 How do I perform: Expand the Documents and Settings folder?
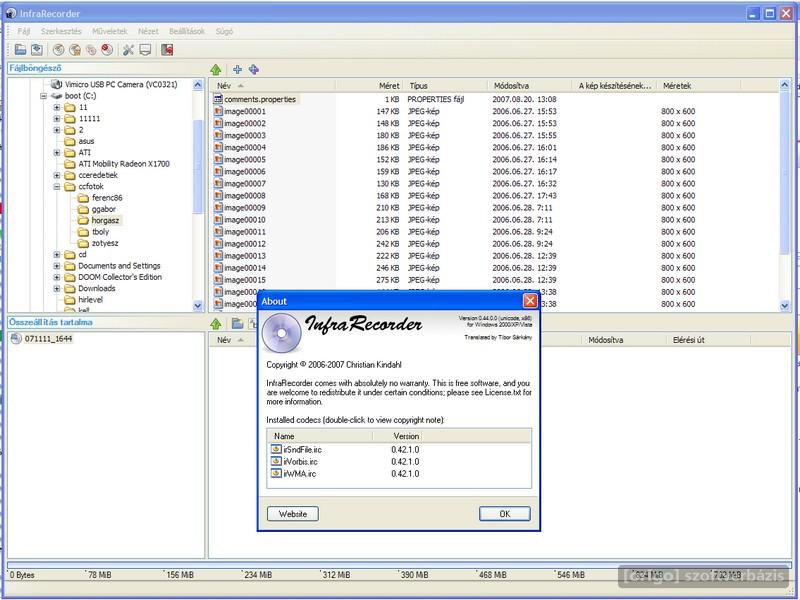click(x=57, y=266)
